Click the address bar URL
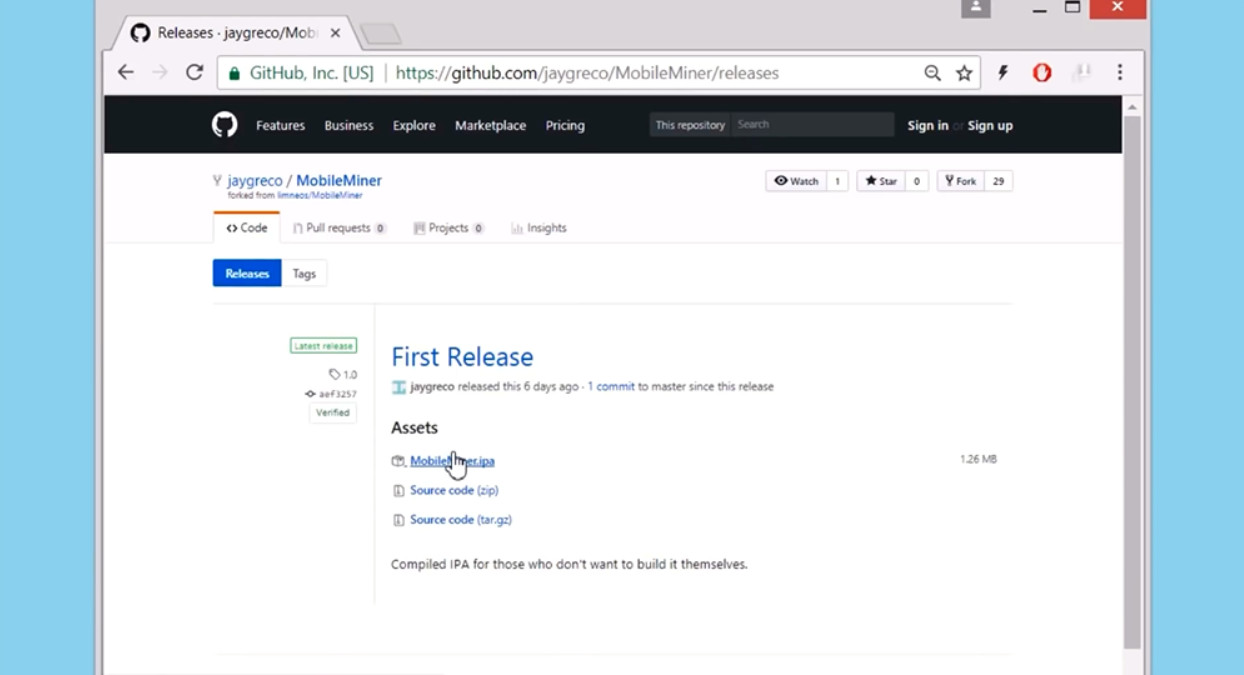The width and height of the screenshot is (1244, 675). click(587, 73)
